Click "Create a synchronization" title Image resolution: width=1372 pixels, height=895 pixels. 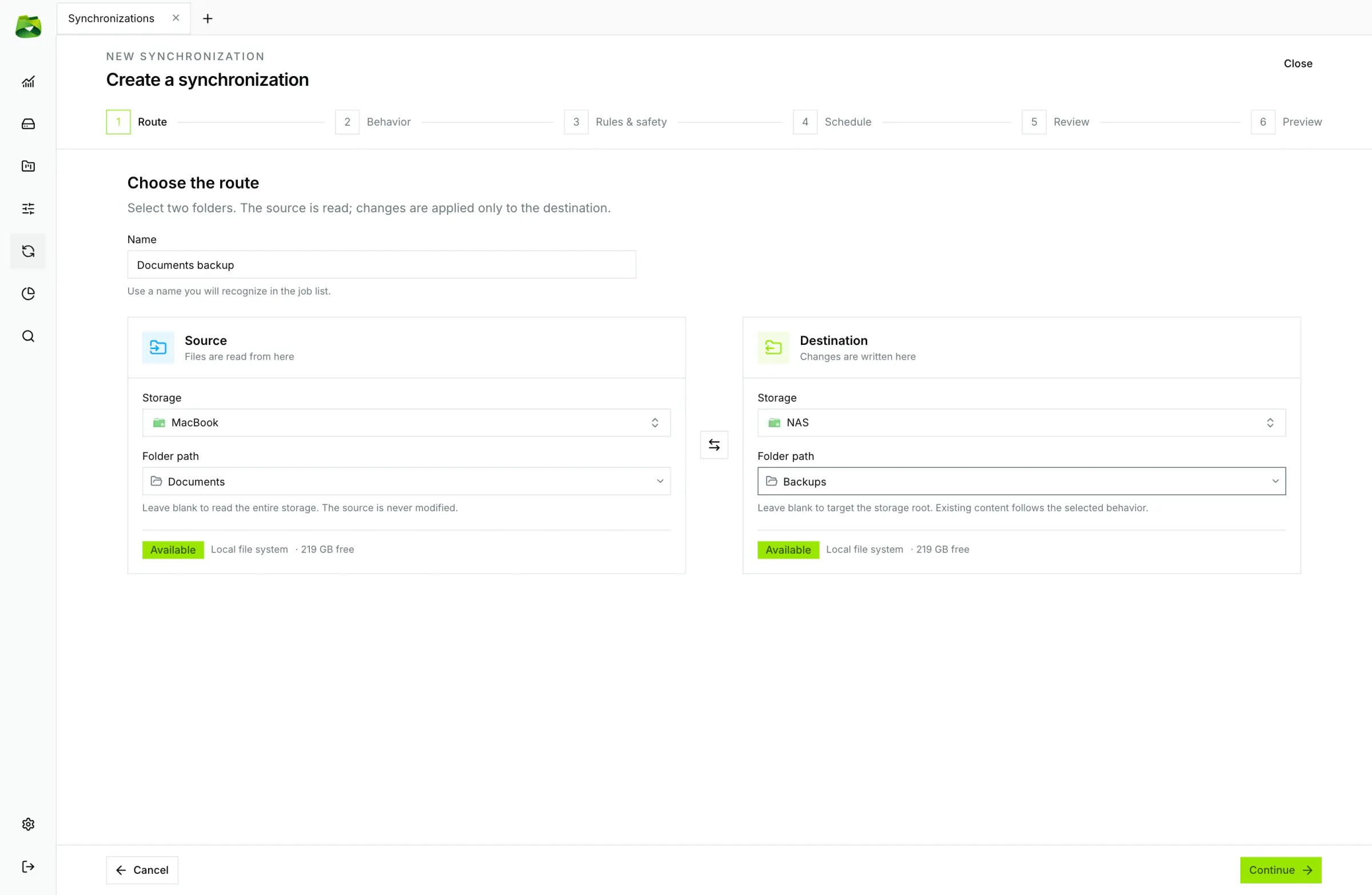click(x=208, y=79)
